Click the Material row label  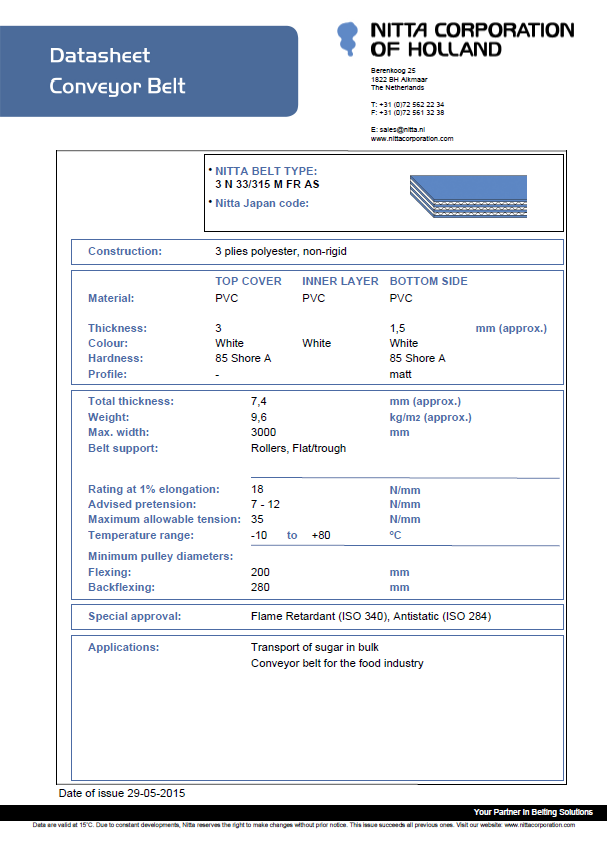111,298
